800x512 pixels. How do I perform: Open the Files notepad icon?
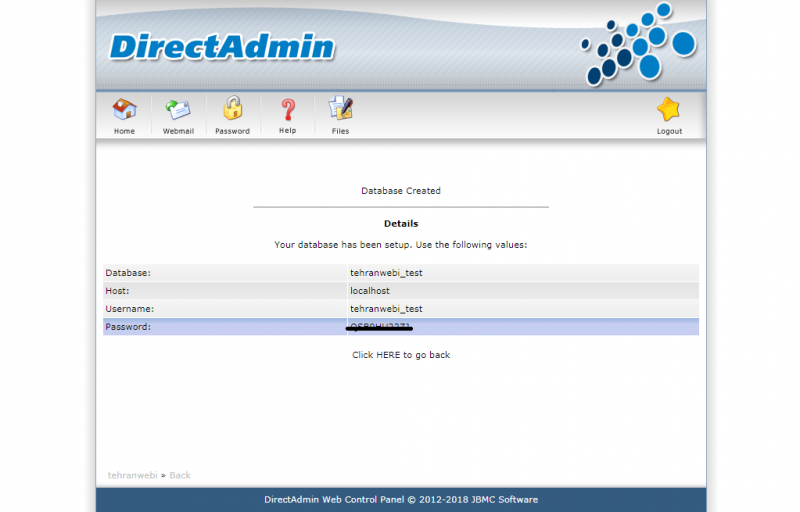tap(340, 109)
